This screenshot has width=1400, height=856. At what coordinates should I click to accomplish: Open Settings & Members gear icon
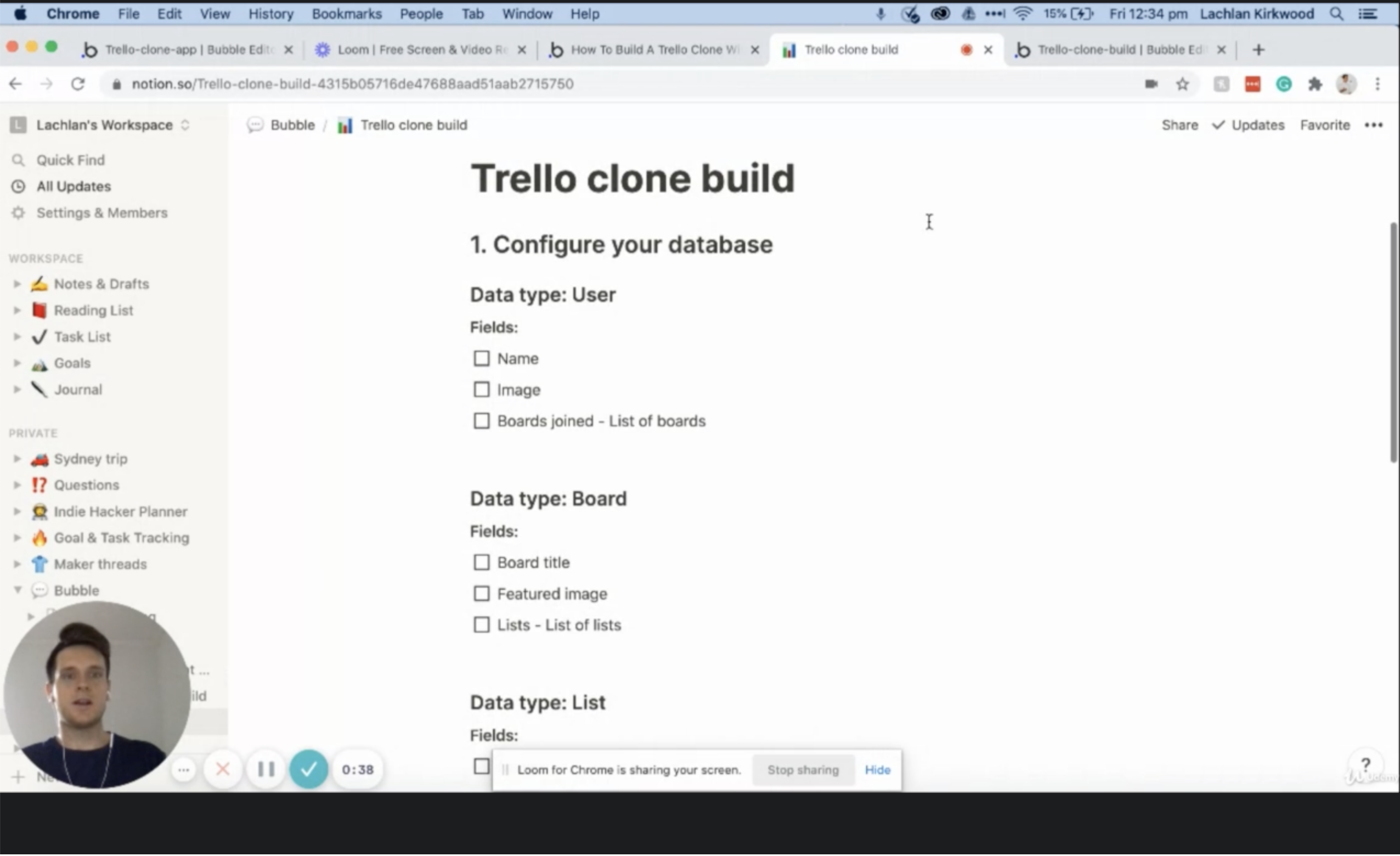point(18,213)
